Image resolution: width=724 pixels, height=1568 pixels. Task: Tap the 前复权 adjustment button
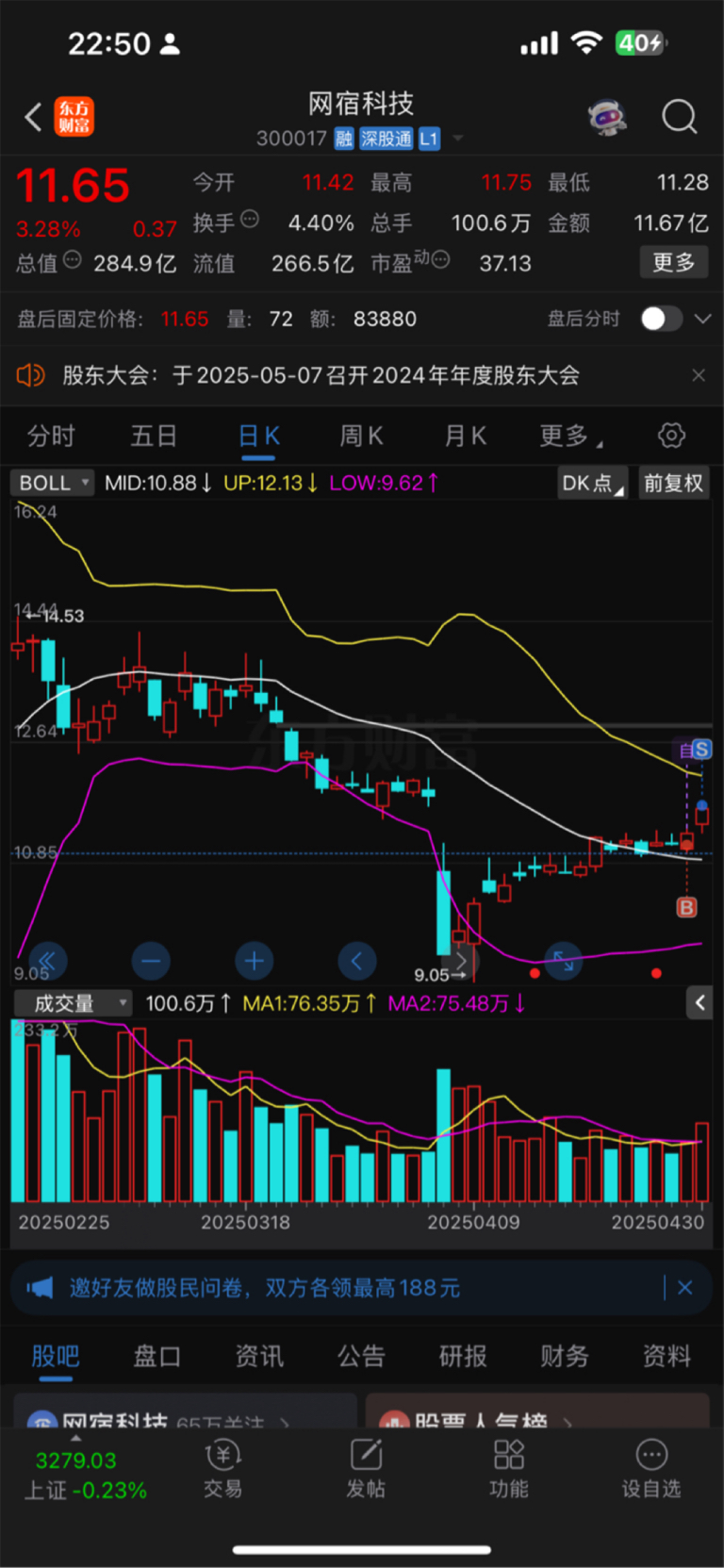(673, 483)
